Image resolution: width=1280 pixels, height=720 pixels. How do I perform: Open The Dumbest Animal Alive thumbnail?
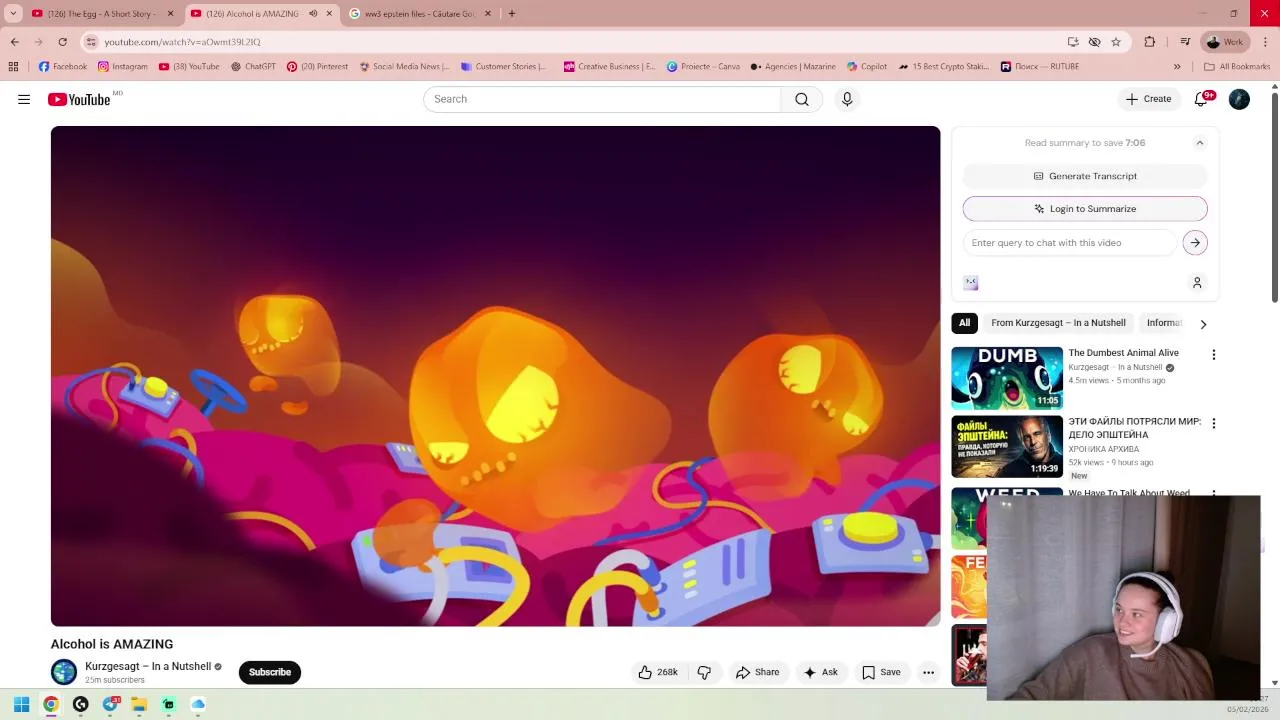pyautogui.click(x=1007, y=378)
